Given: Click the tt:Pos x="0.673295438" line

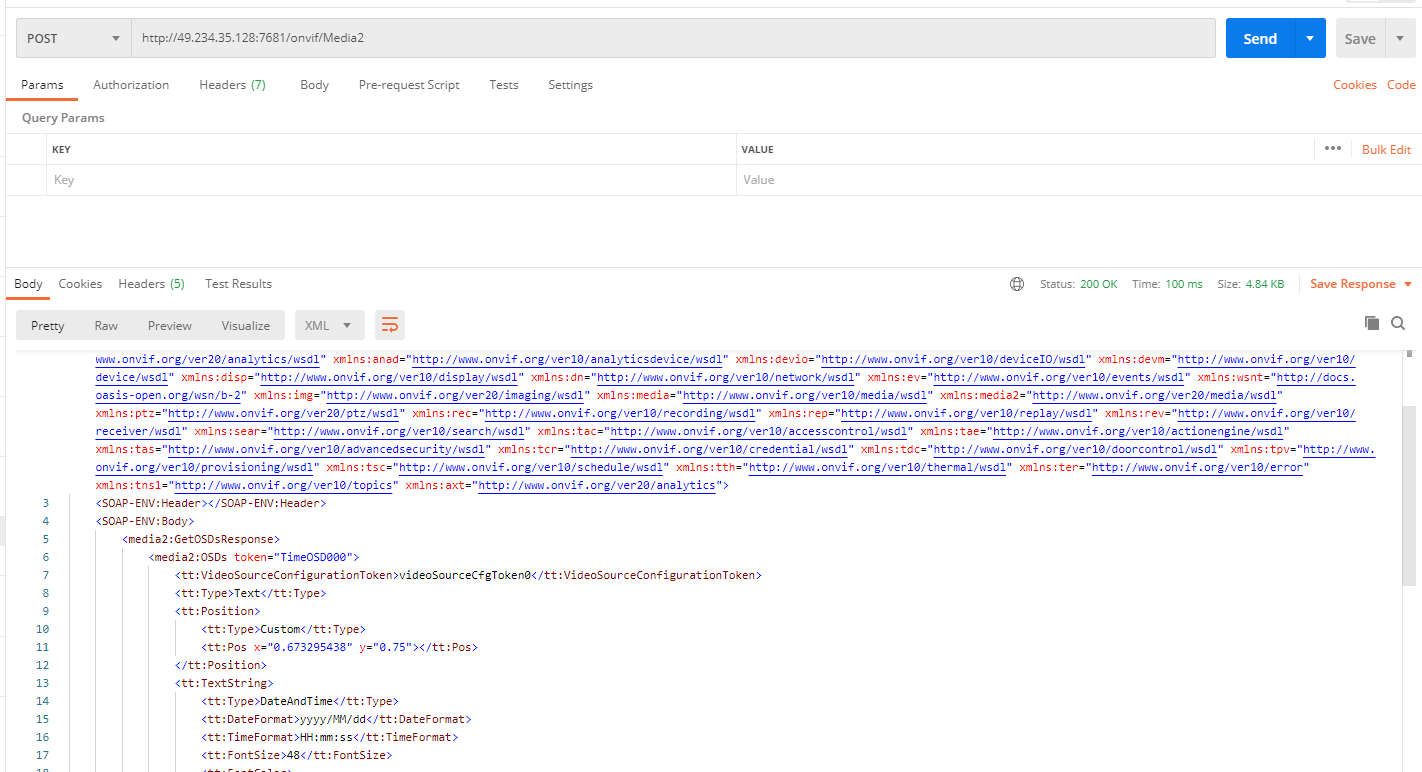Looking at the screenshot, I should 339,647.
